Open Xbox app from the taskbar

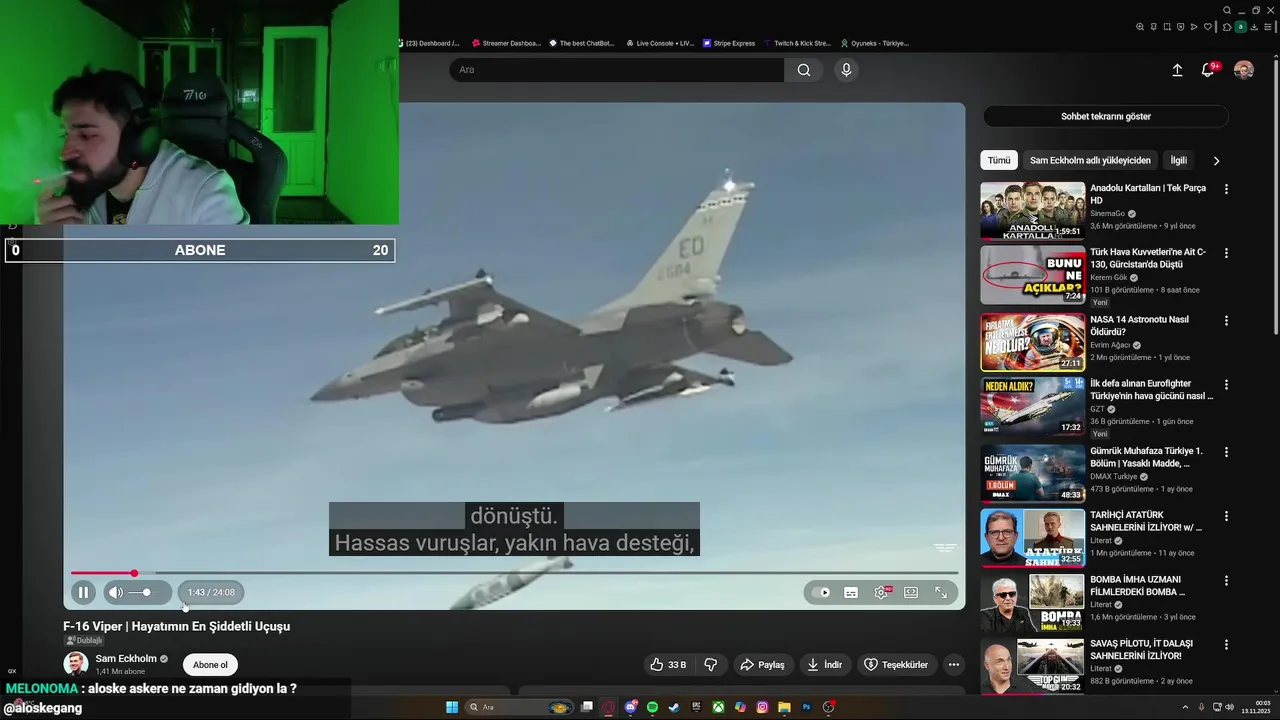point(718,707)
